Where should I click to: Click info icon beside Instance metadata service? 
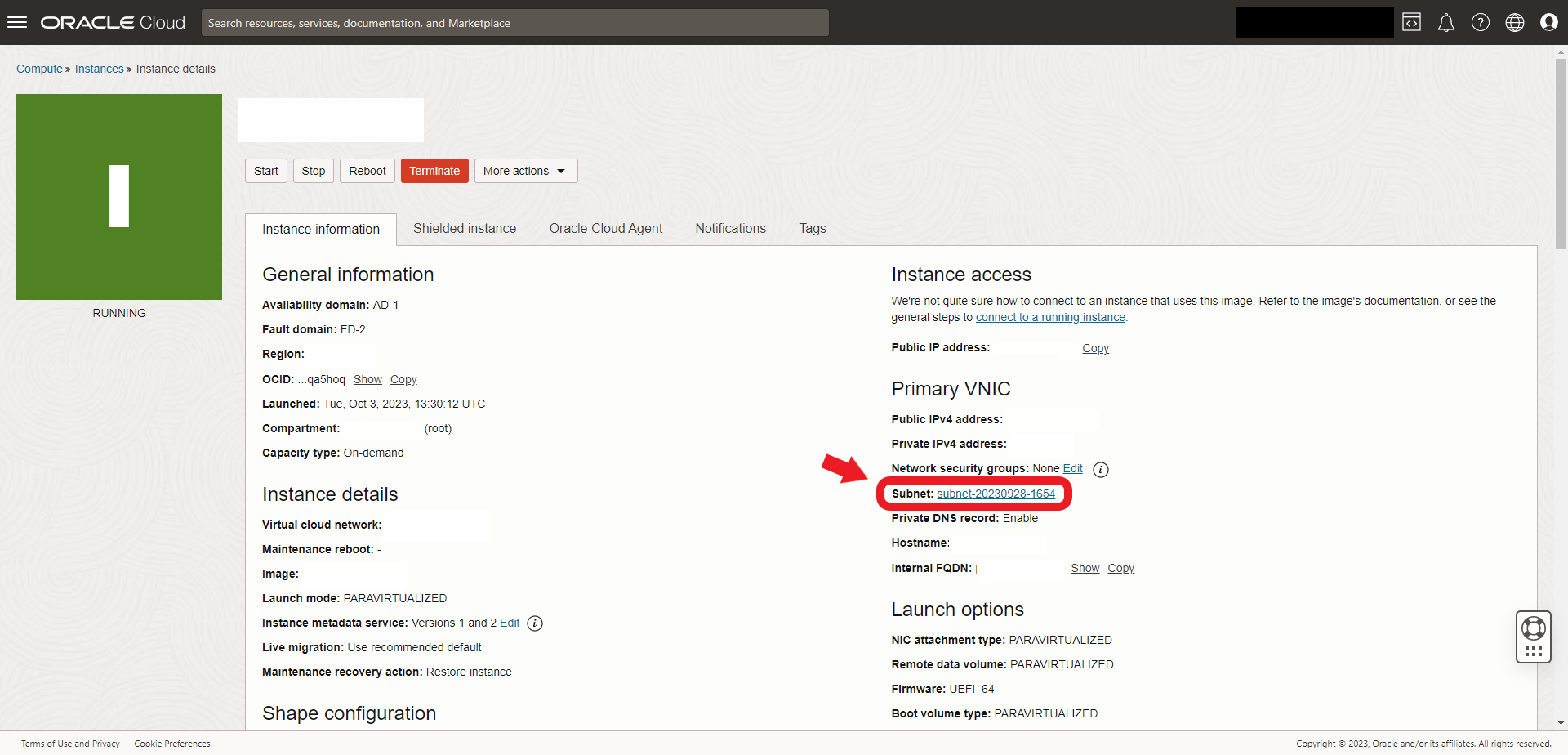click(x=535, y=623)
